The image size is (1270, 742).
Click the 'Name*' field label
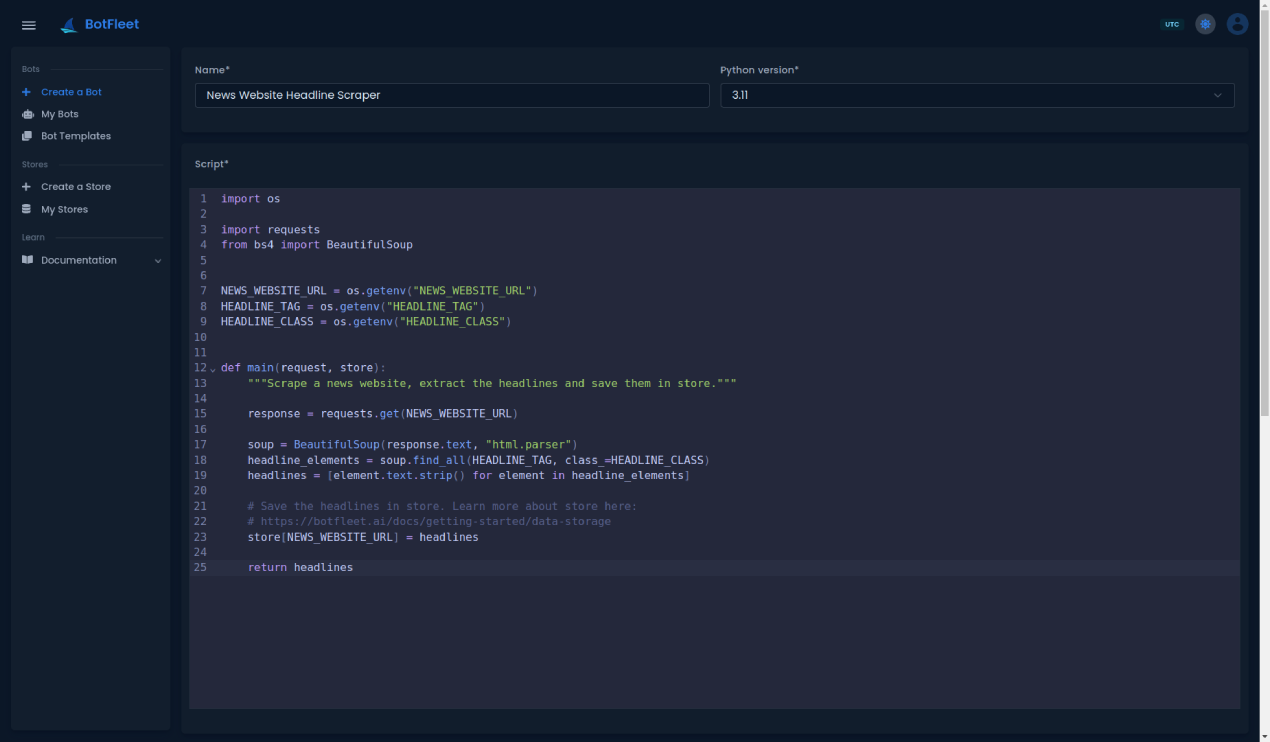(212, 70)
